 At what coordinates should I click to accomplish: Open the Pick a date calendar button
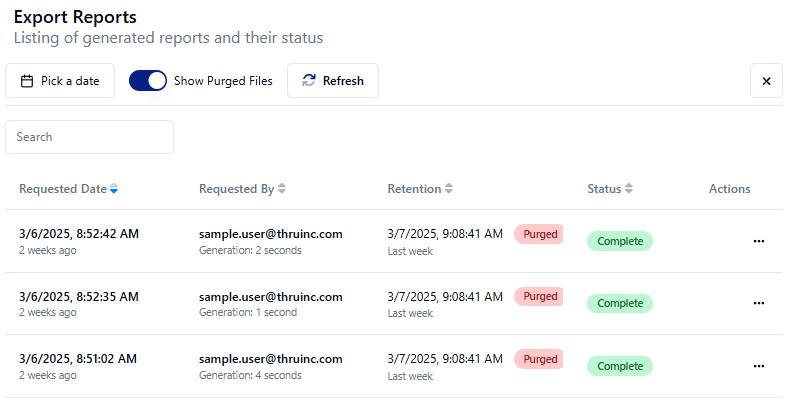coord(60,81)
